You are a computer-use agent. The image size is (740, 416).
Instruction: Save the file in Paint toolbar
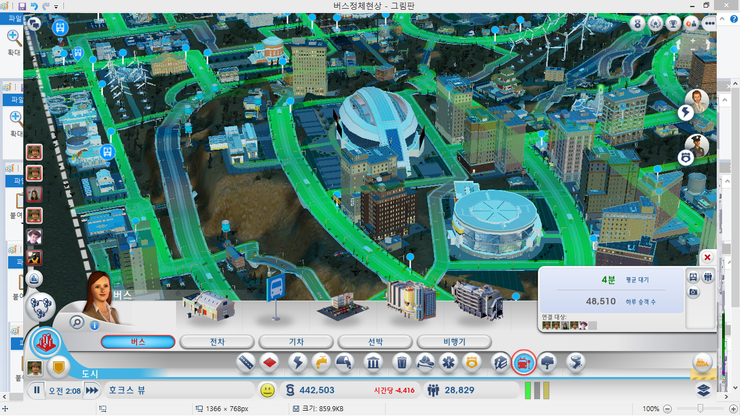pyautogui.click(x=22, y=6)
